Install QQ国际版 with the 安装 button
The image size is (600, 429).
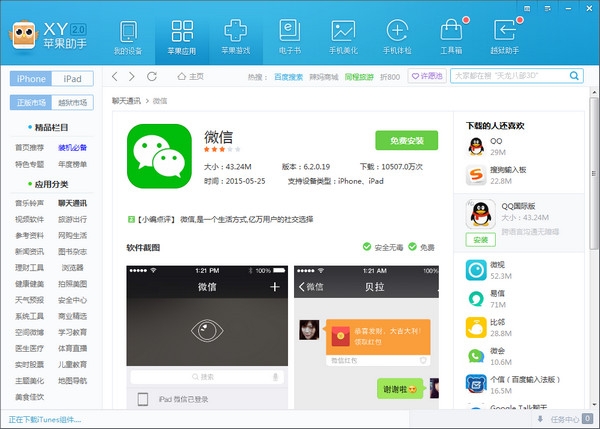(480, 240)
